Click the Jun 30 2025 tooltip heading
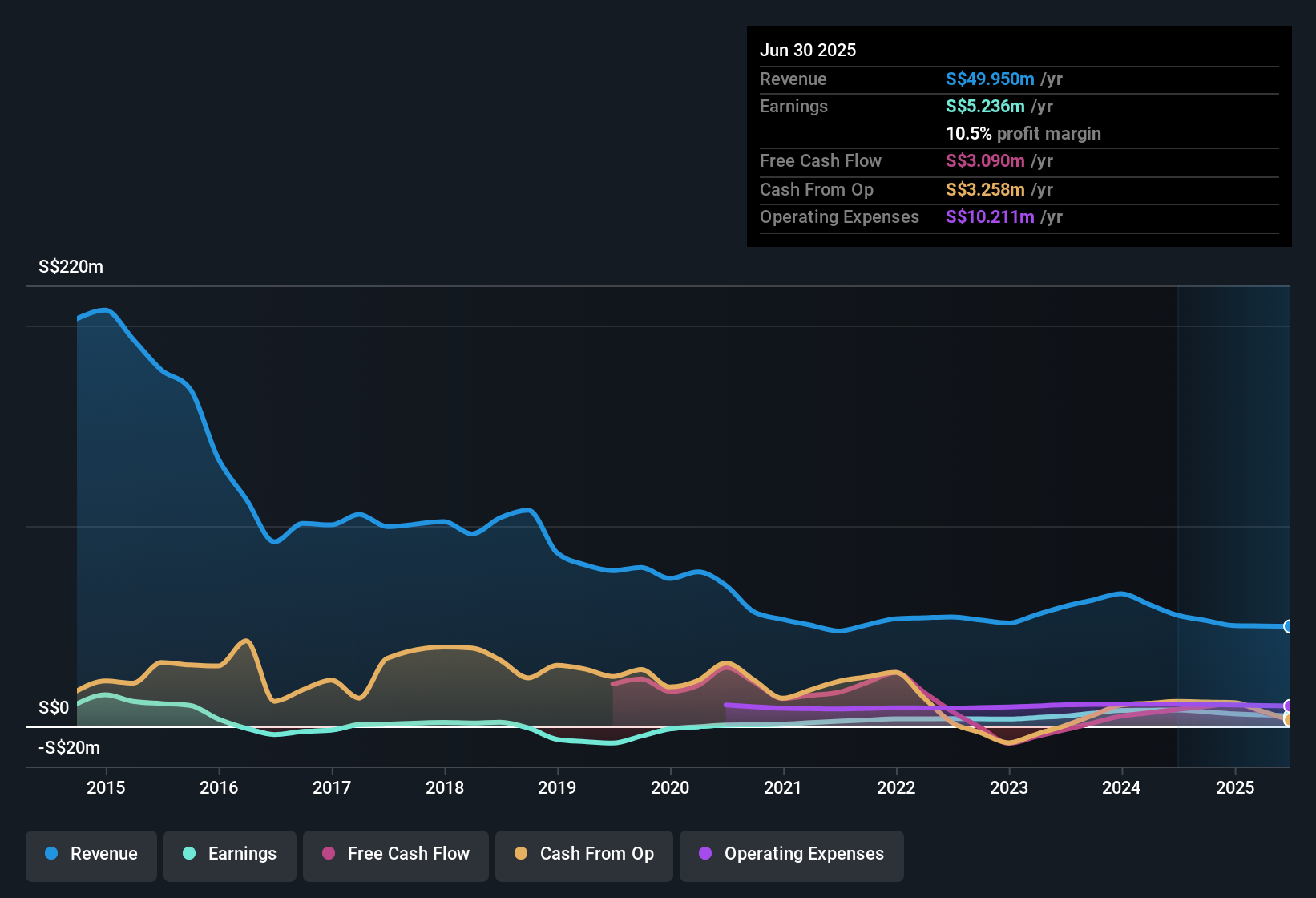The width and height of the screenshot is (1316, 898). click(808, 50)
